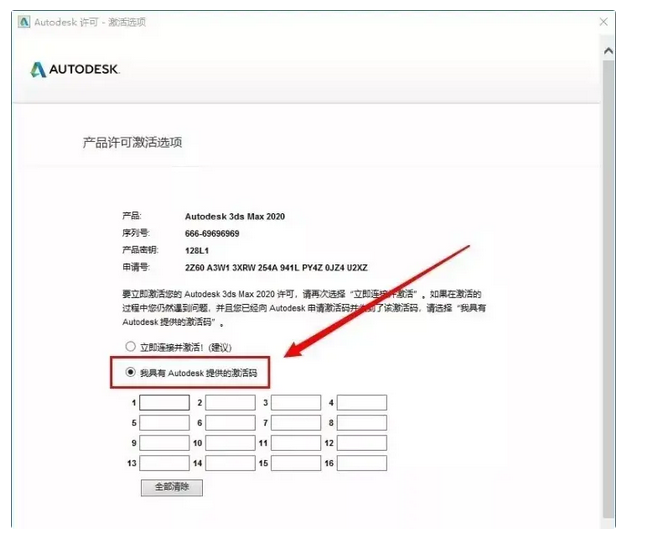Select 我具有 Autodesk 提供的激活码 radio option
Image resolution: width=648 pixels, height=547 pixels.
click(131, 372)
